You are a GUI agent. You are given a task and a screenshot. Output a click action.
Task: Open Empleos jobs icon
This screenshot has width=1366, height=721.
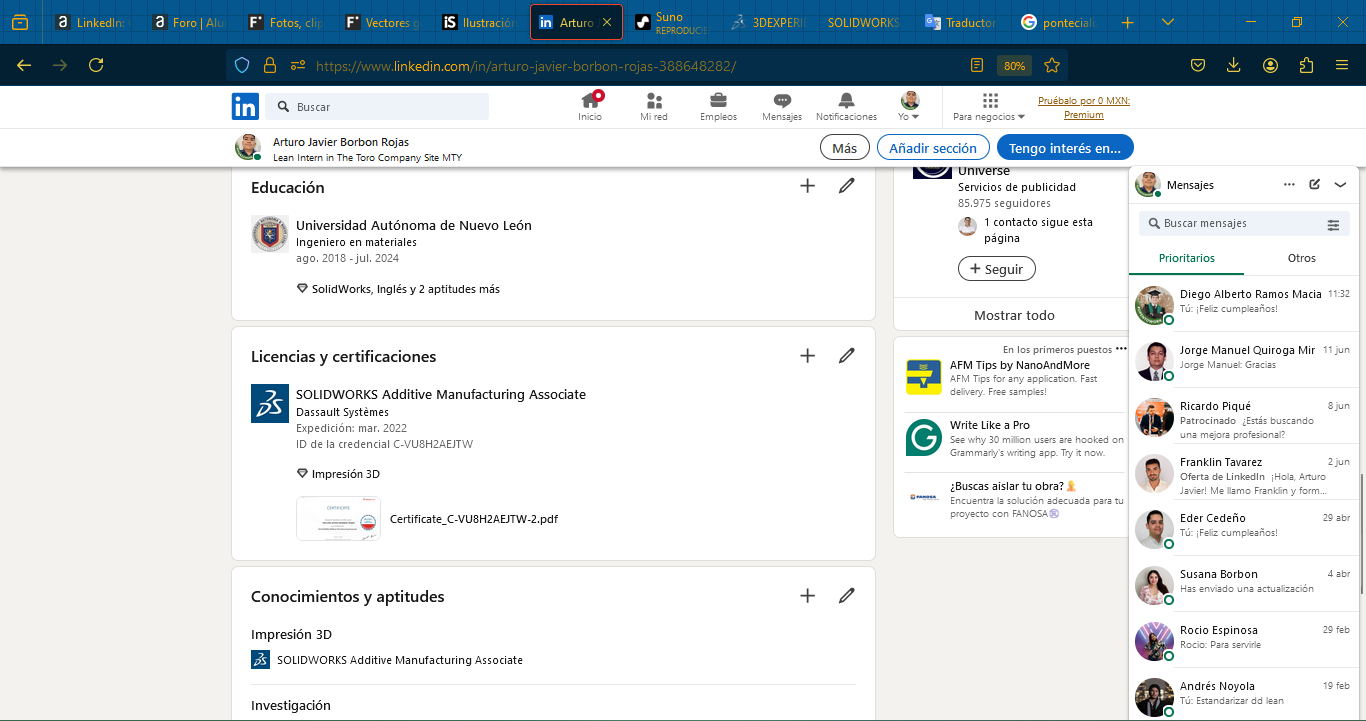(718, 107)
